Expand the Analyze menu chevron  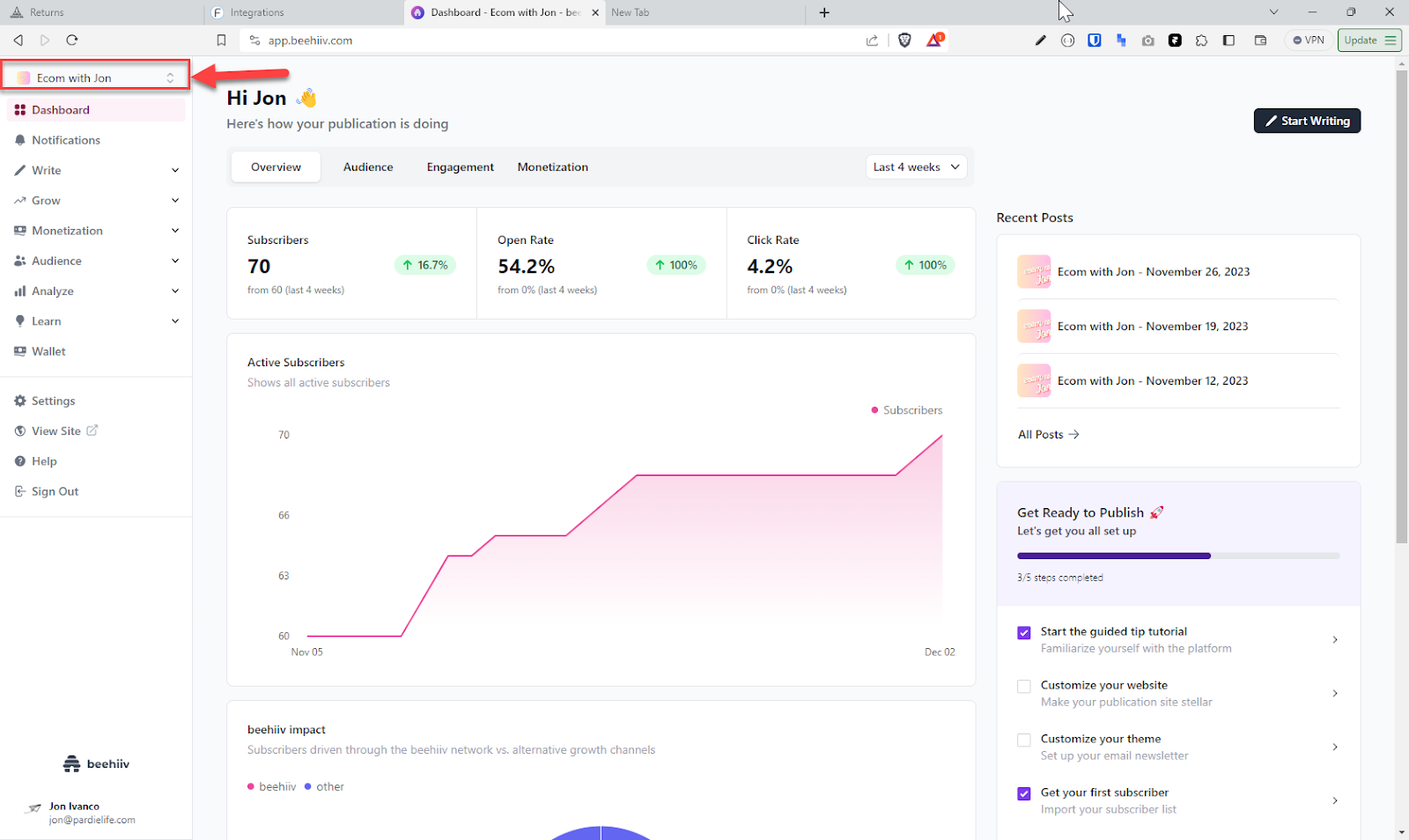(175, 291)
